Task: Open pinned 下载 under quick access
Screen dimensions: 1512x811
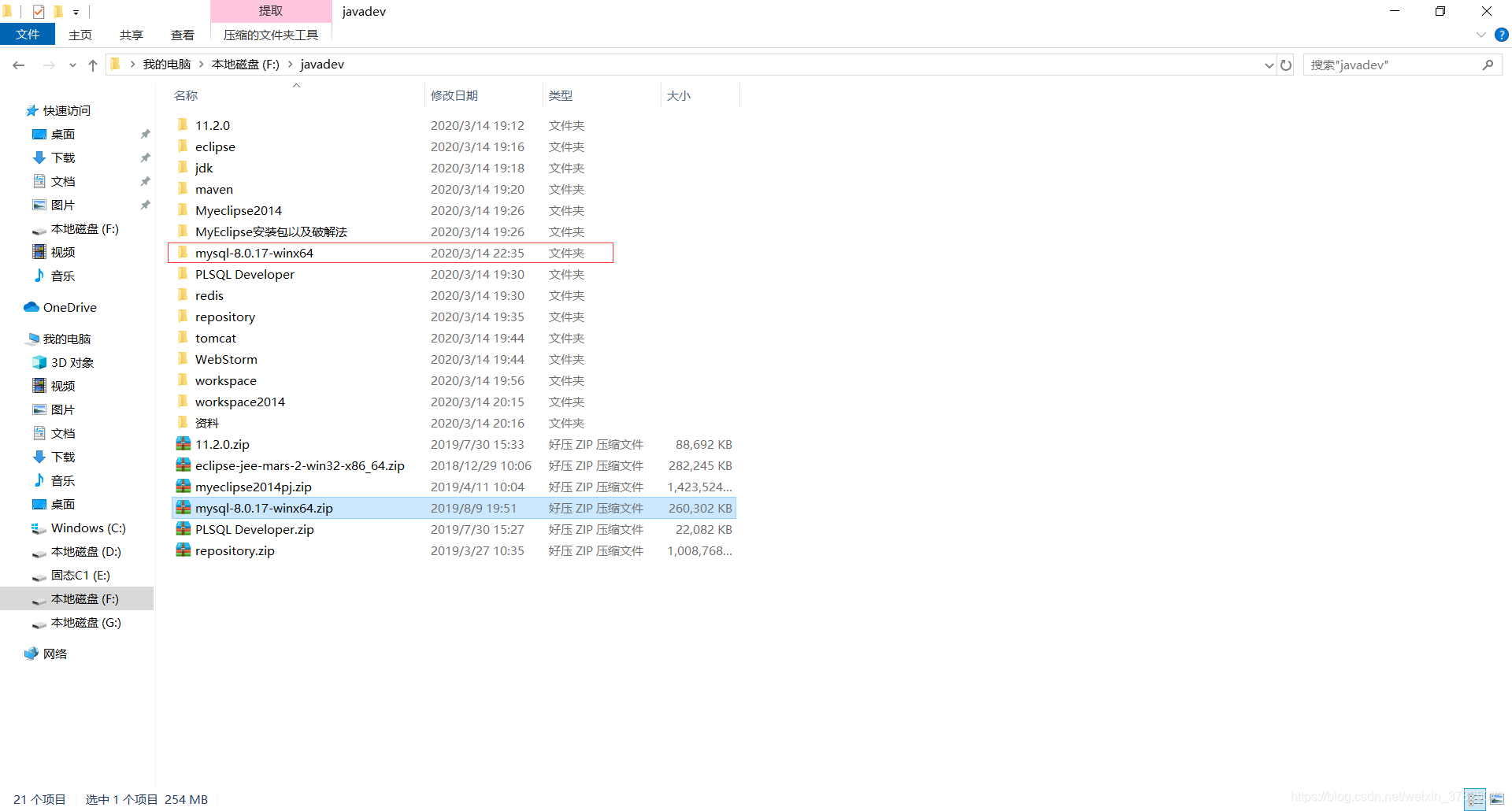Action: (63, 157)
